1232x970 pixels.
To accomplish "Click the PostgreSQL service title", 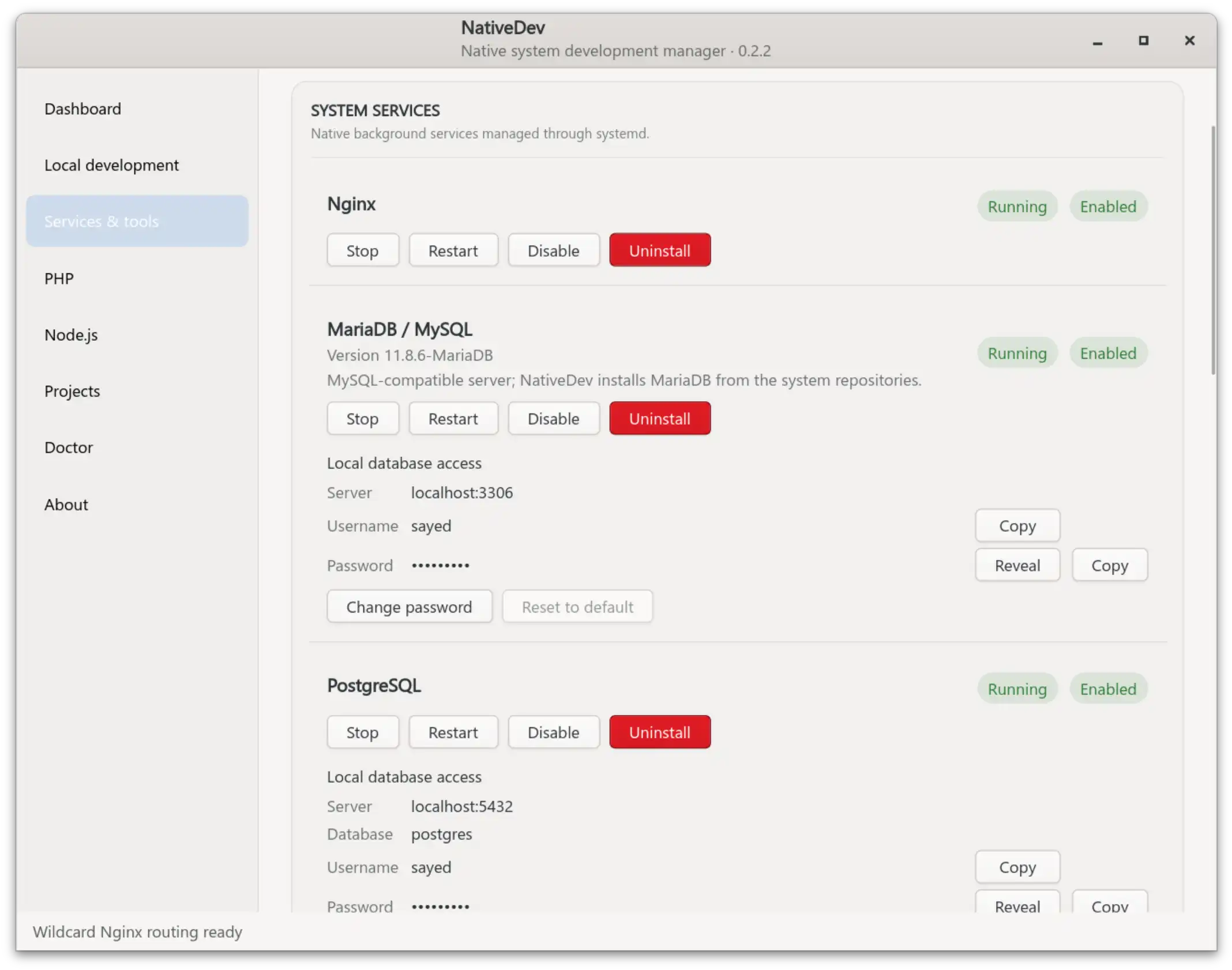I will pyautogui.click(x=374, y=686).
